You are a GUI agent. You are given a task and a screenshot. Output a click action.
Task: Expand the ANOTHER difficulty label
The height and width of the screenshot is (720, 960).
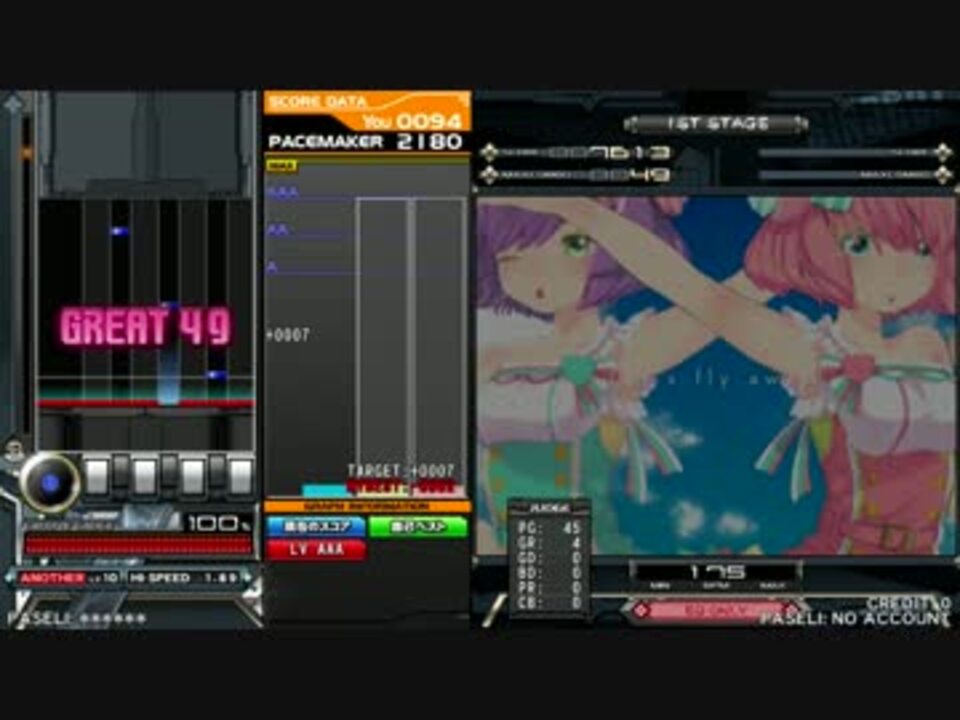point(69,578)
